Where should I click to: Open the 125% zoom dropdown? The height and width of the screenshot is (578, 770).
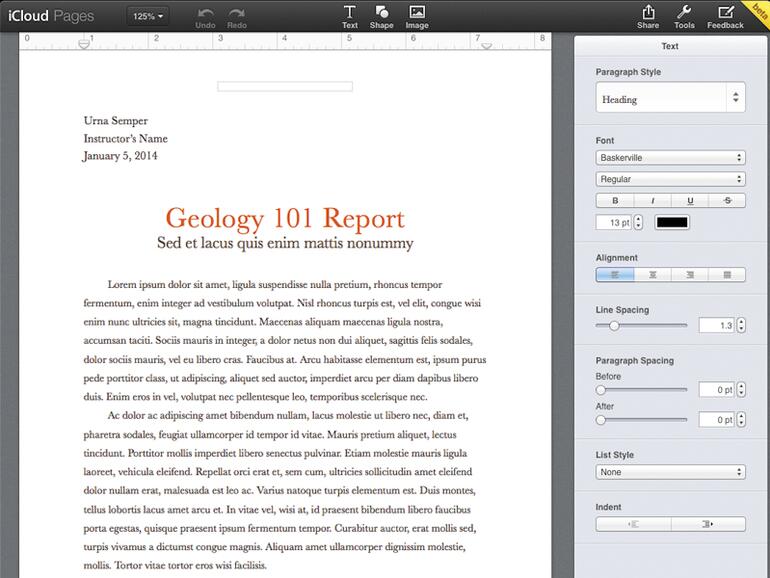(x=149, y=16)
